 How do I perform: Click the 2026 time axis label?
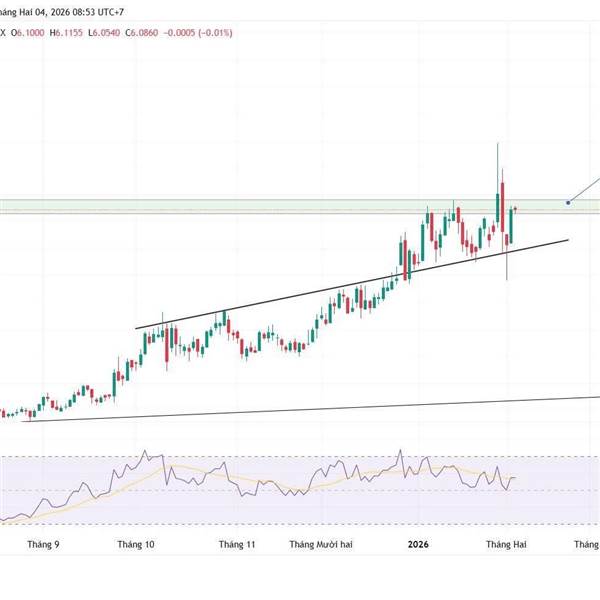click(418, 544)
